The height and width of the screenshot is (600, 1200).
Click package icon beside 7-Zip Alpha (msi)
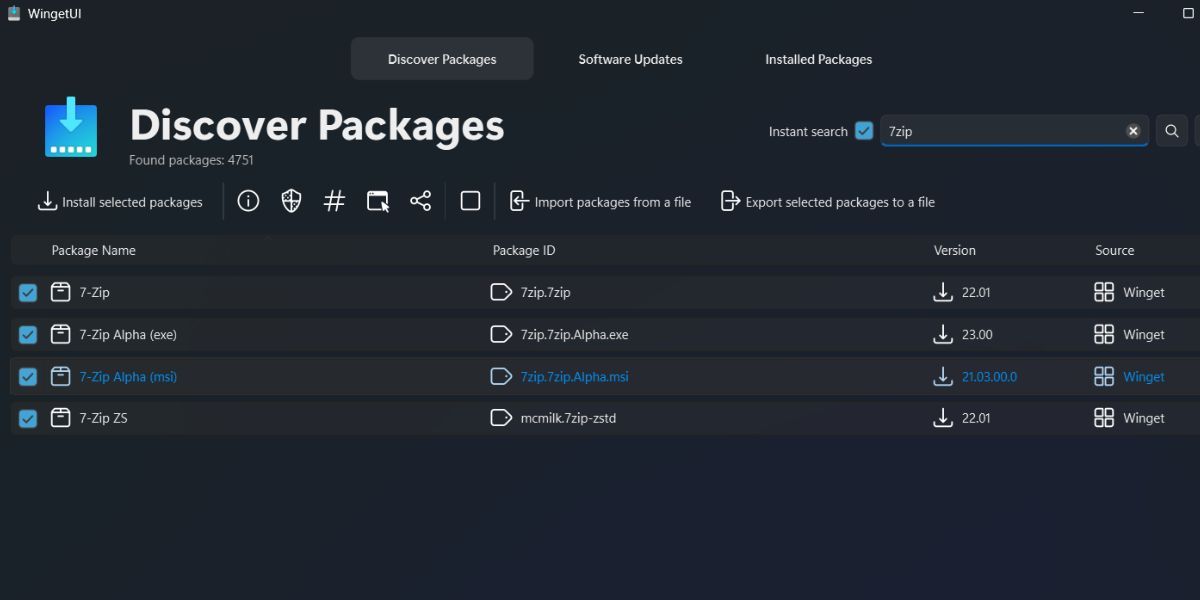coord(61,376)
